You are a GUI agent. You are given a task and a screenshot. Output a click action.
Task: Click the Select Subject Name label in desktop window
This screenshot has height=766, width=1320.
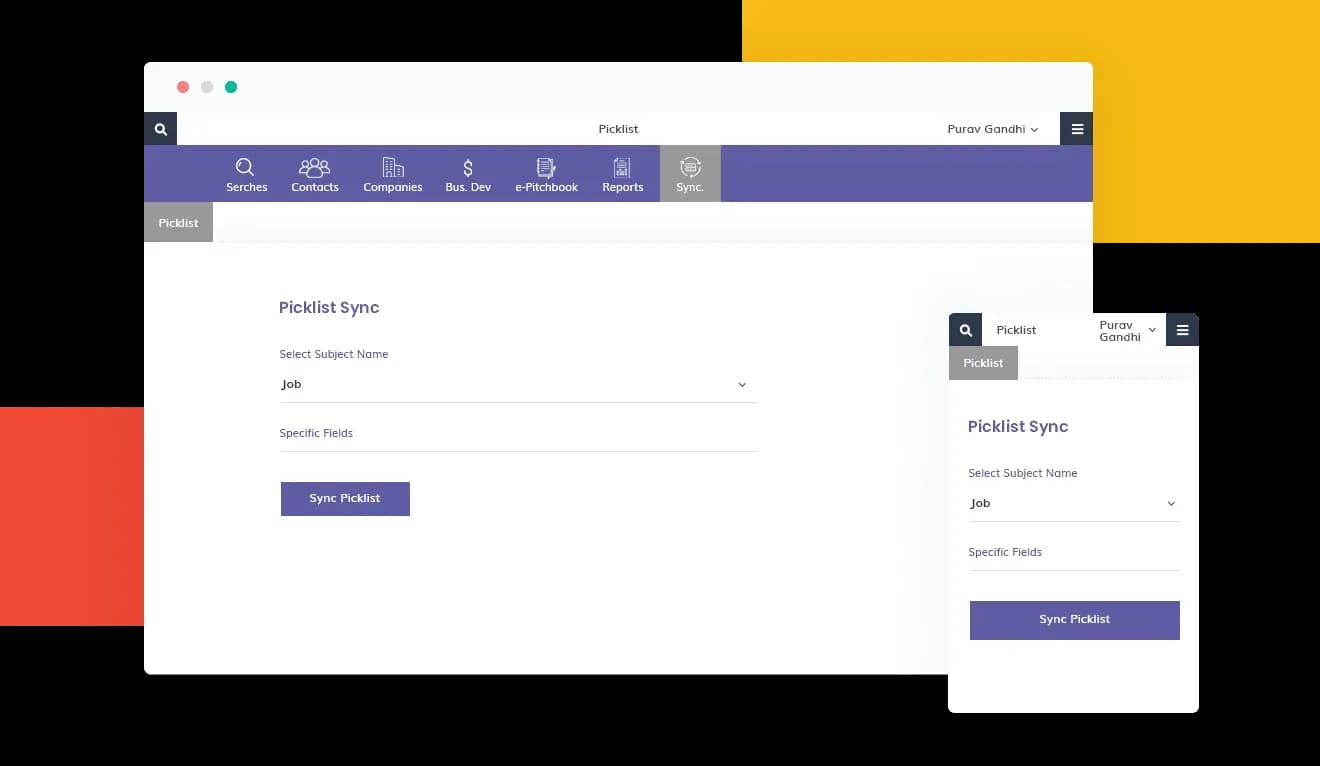click(x=334, y=354)
